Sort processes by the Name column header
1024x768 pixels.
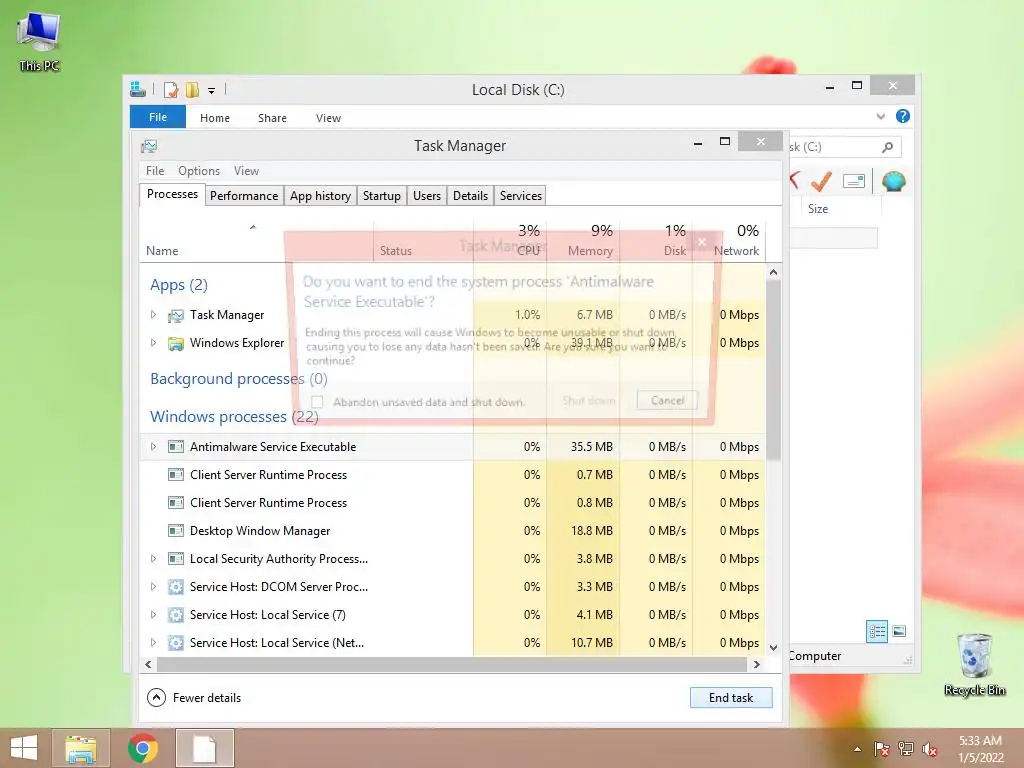pyautogui.click(x=256, y=240)
